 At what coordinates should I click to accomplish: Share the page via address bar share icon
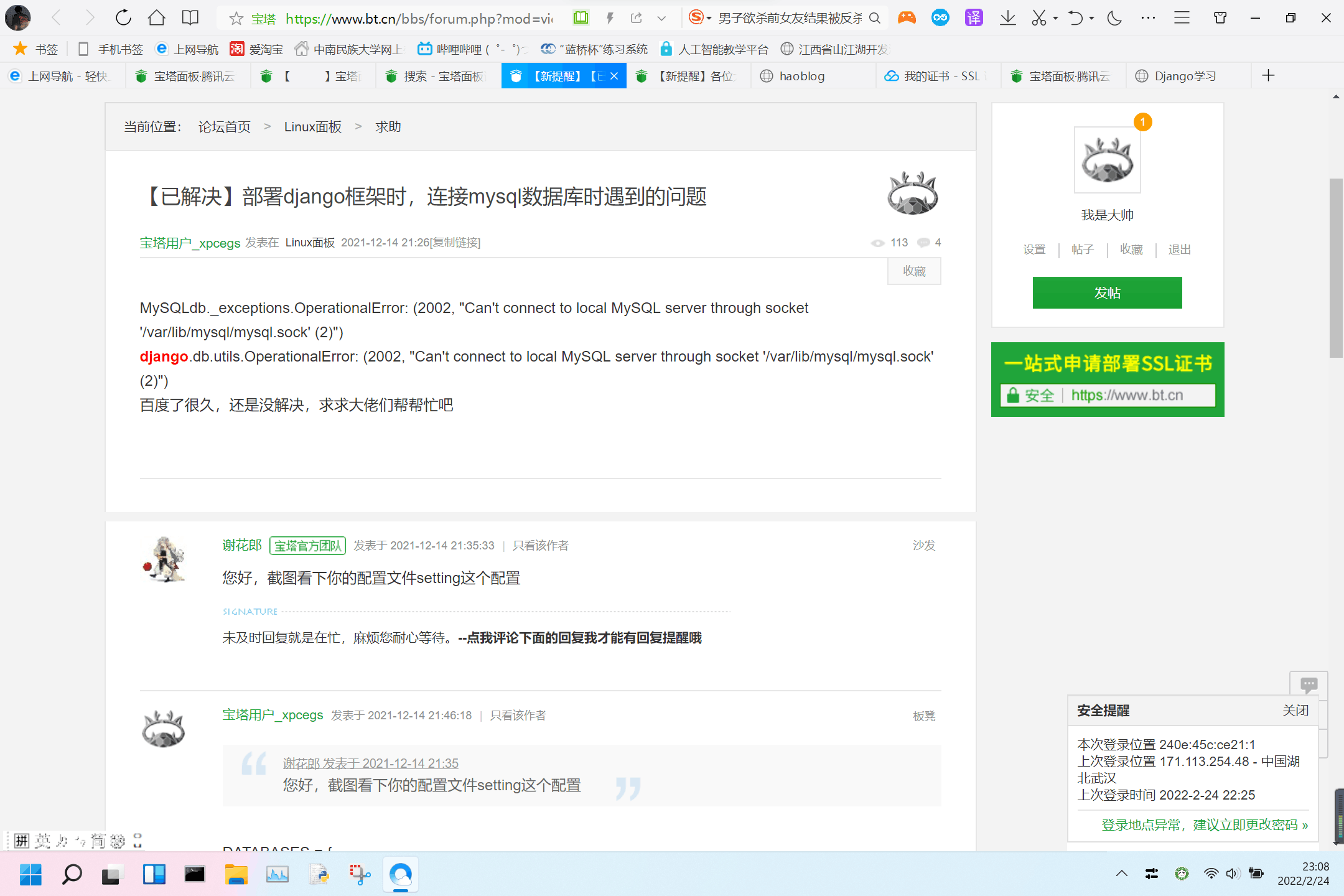click(x=636, y=18)
